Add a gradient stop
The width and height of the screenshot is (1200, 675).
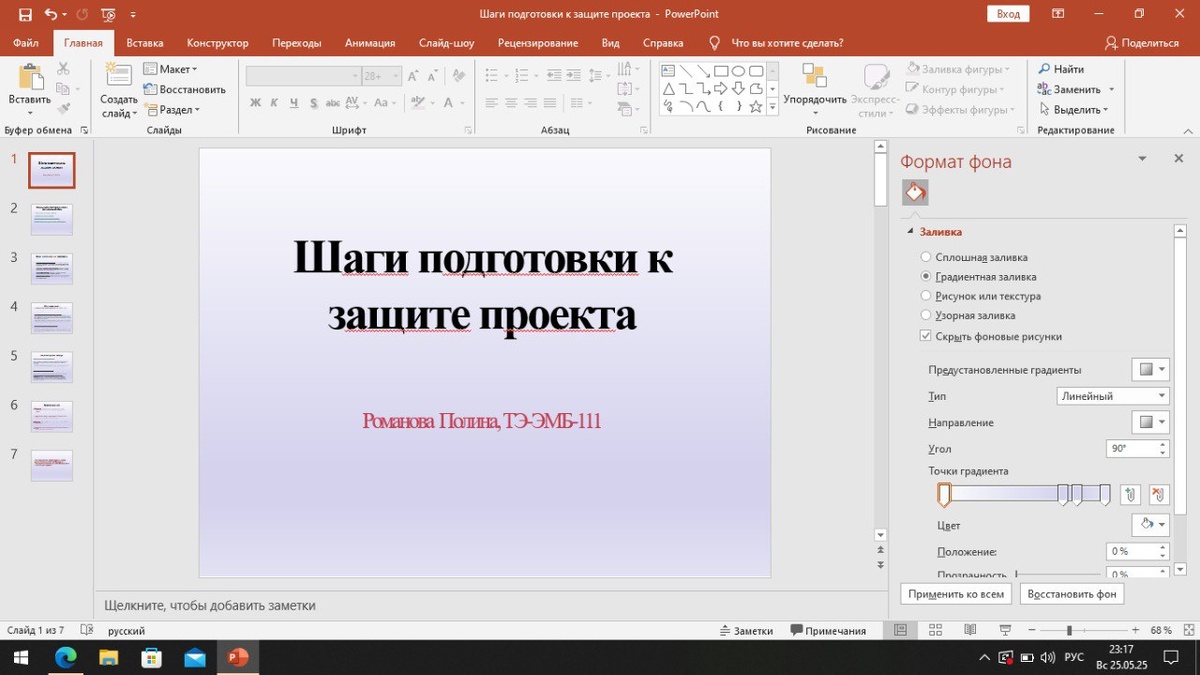click(x=1130, y=494)
